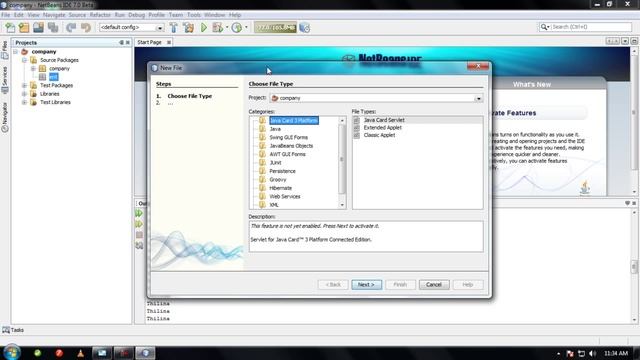Viewport: 640px width, 360px height.
Task: Minimize the Projects panel via its icon
Action: pyautogui.click(x=121, y=42)
